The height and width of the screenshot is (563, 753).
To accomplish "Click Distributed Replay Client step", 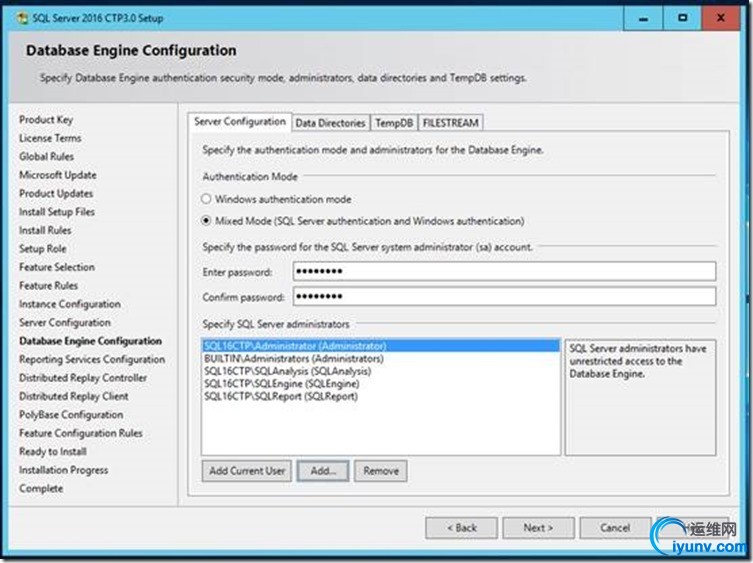I will tap(73, 396).
